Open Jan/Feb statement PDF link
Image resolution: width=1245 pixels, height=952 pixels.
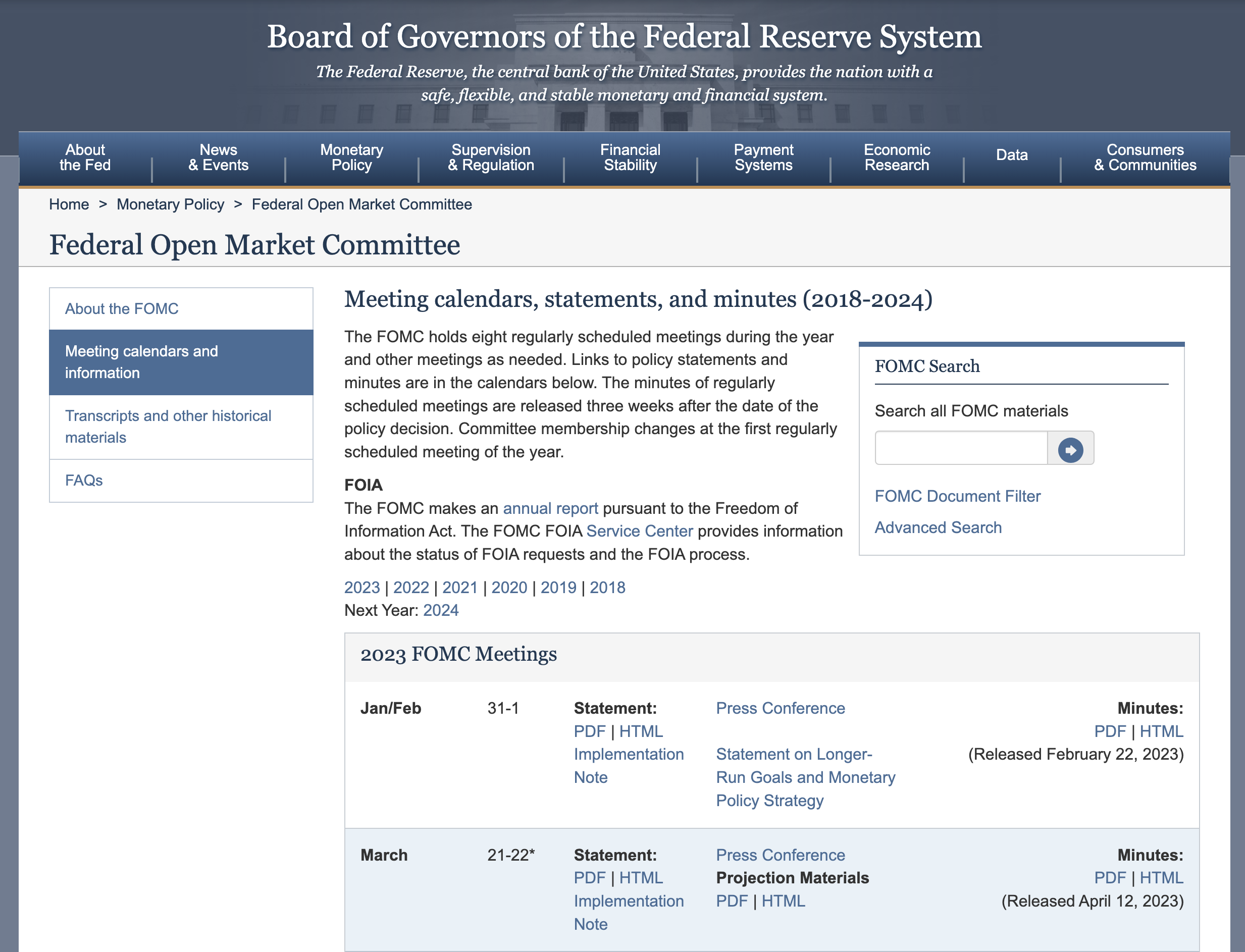tap(589, 731)
